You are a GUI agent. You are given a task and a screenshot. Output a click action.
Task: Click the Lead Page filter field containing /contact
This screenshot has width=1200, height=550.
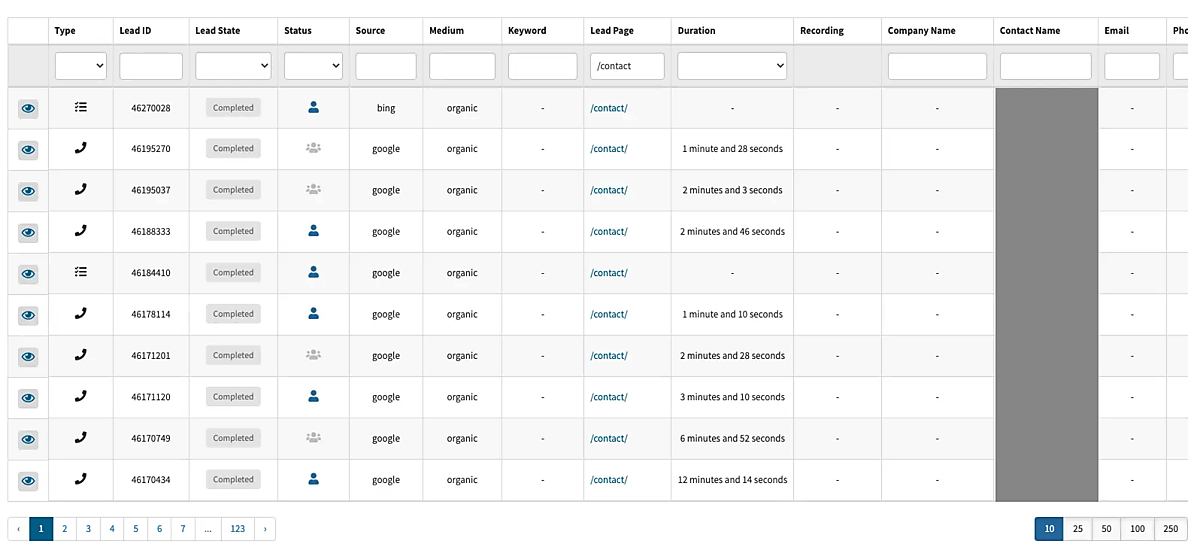[x=627, y=66]
